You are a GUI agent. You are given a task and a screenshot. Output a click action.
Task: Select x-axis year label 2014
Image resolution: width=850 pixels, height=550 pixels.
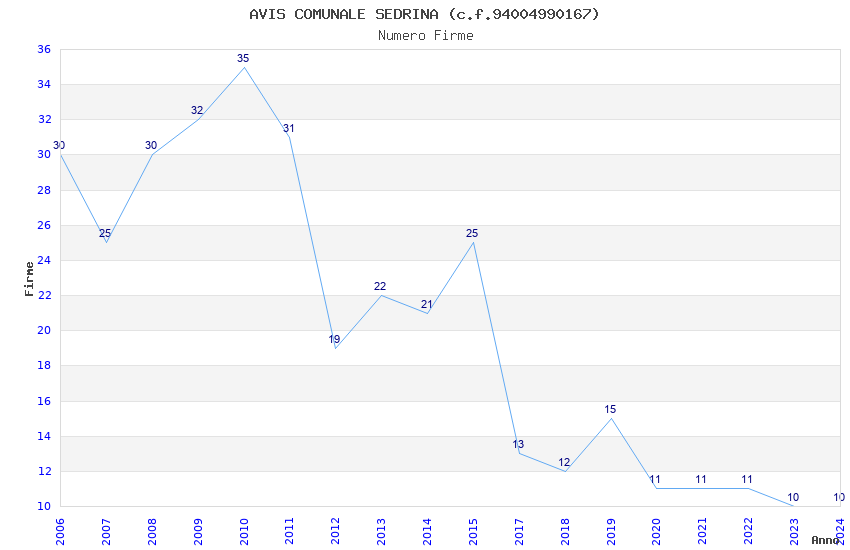[427, 531]
